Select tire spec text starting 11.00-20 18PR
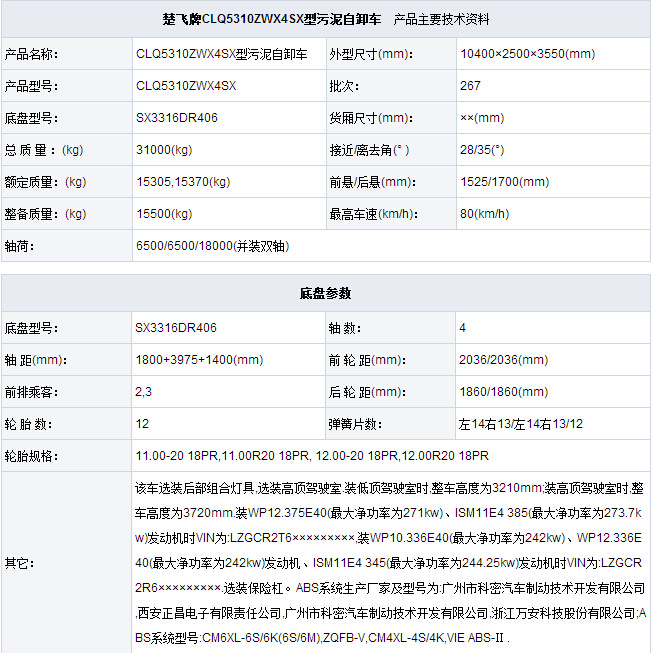Screen dimensions: 653x653 click(312, 456)
